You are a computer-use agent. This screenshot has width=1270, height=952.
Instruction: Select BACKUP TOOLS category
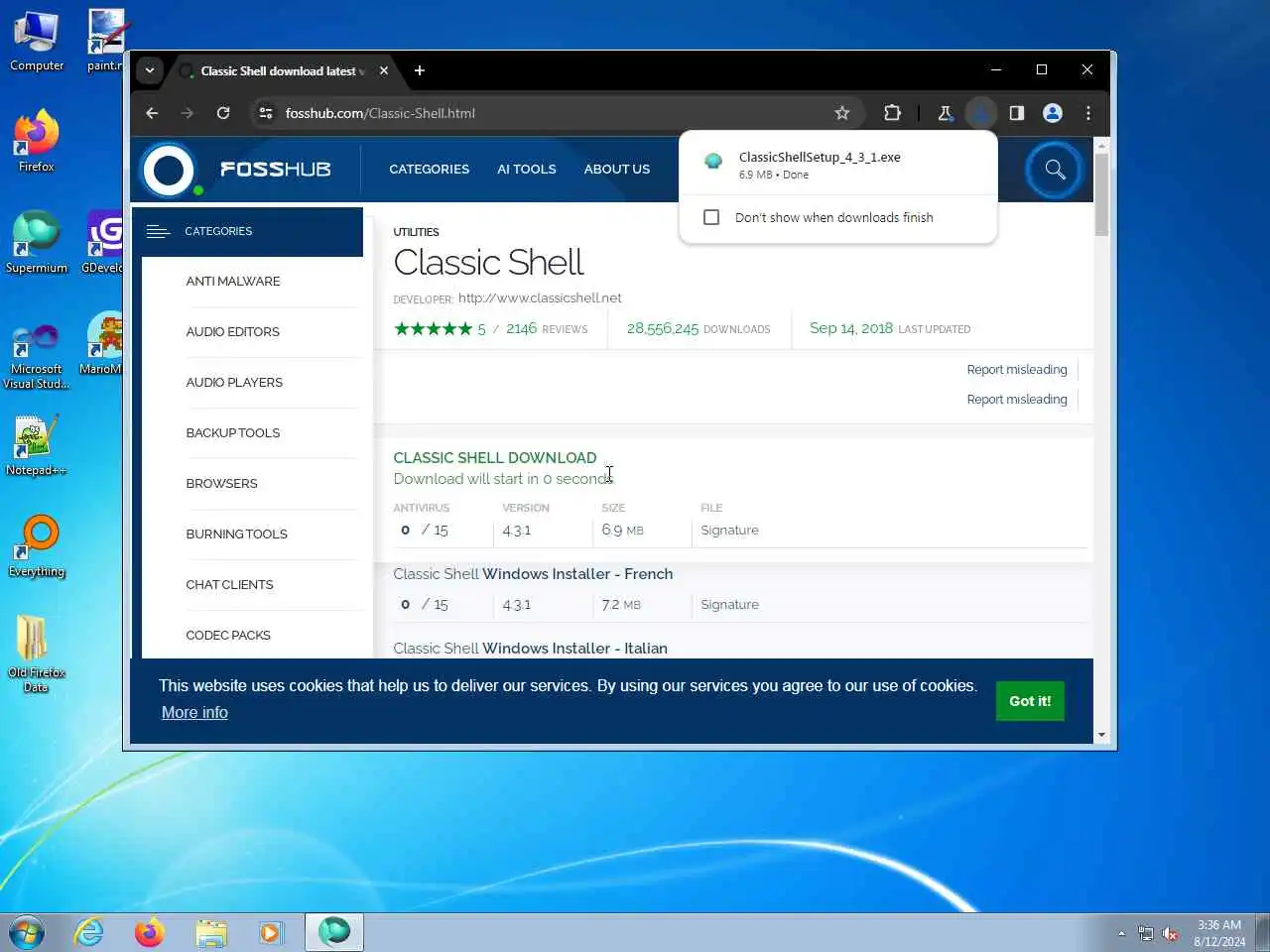[x=233, y=433]
